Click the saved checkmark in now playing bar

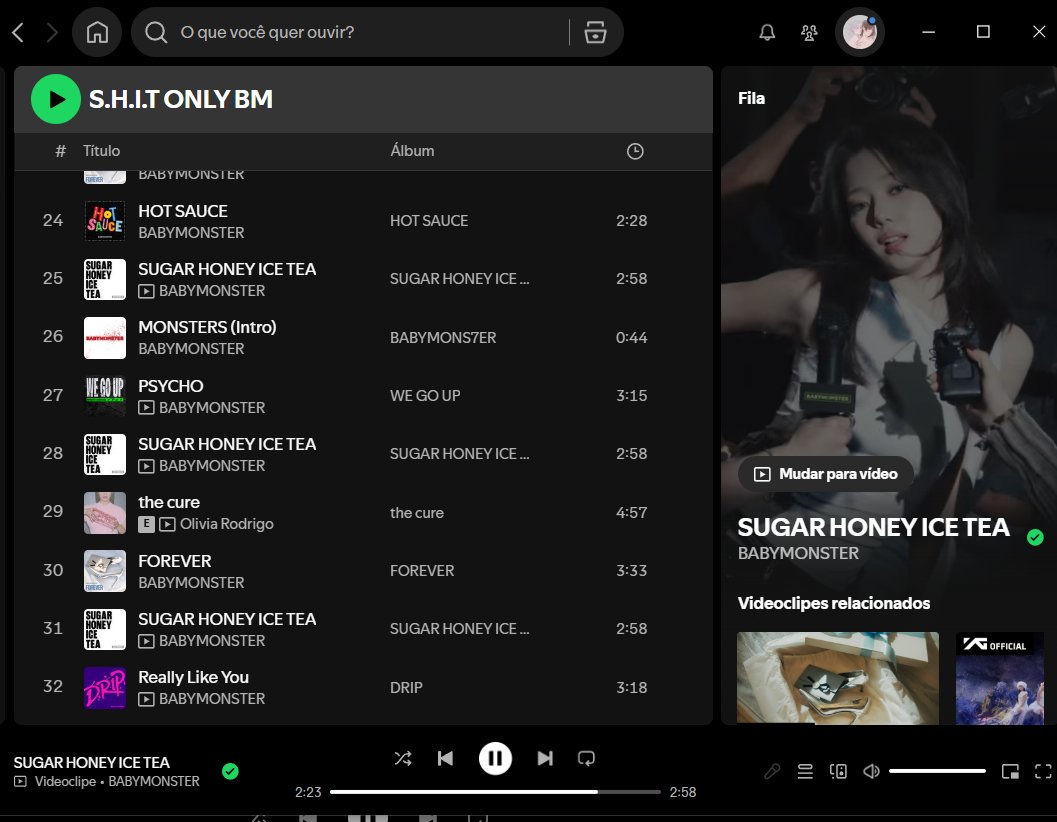(x=230, y=771)
